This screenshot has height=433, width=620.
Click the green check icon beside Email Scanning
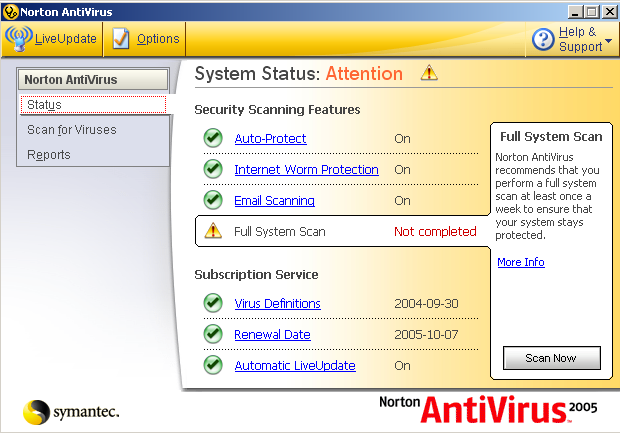point(213,200)
